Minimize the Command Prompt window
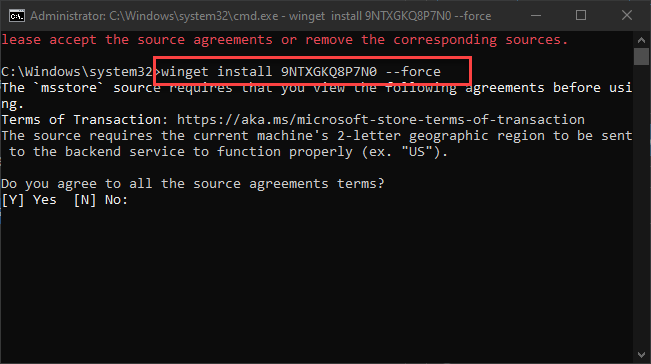Screen dimensions: 651x364 [x=536, y=16]
